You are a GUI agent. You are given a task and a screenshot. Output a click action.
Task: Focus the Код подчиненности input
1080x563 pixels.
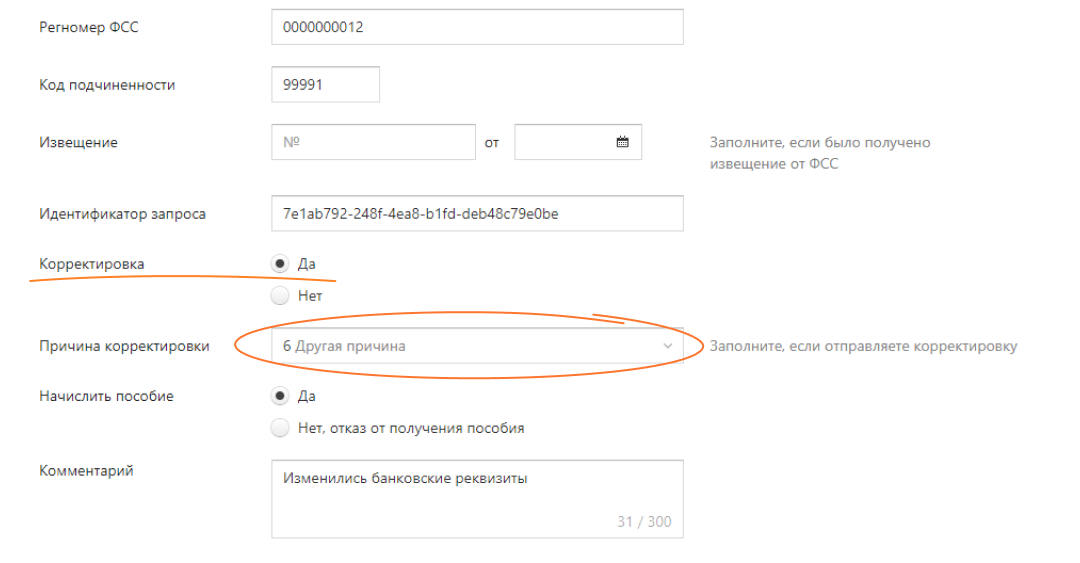(325, 85)
